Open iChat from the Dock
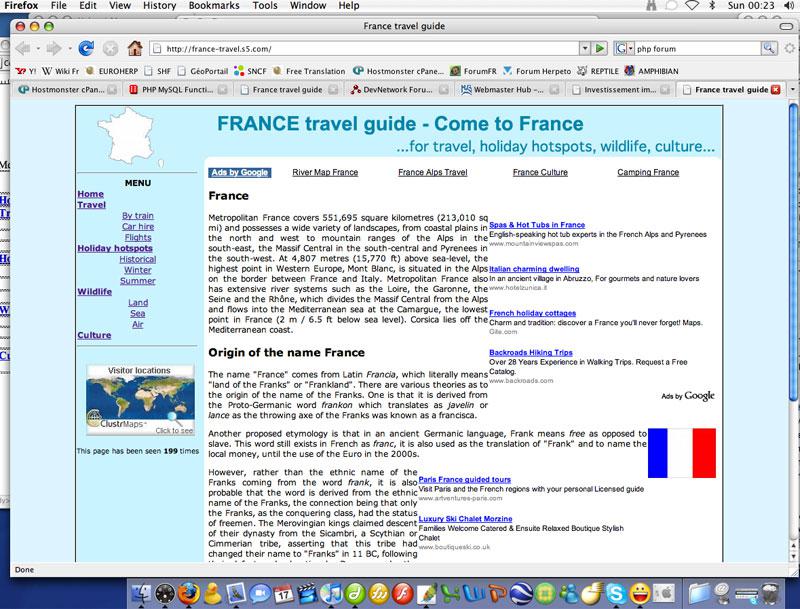 tap(260, 594)
